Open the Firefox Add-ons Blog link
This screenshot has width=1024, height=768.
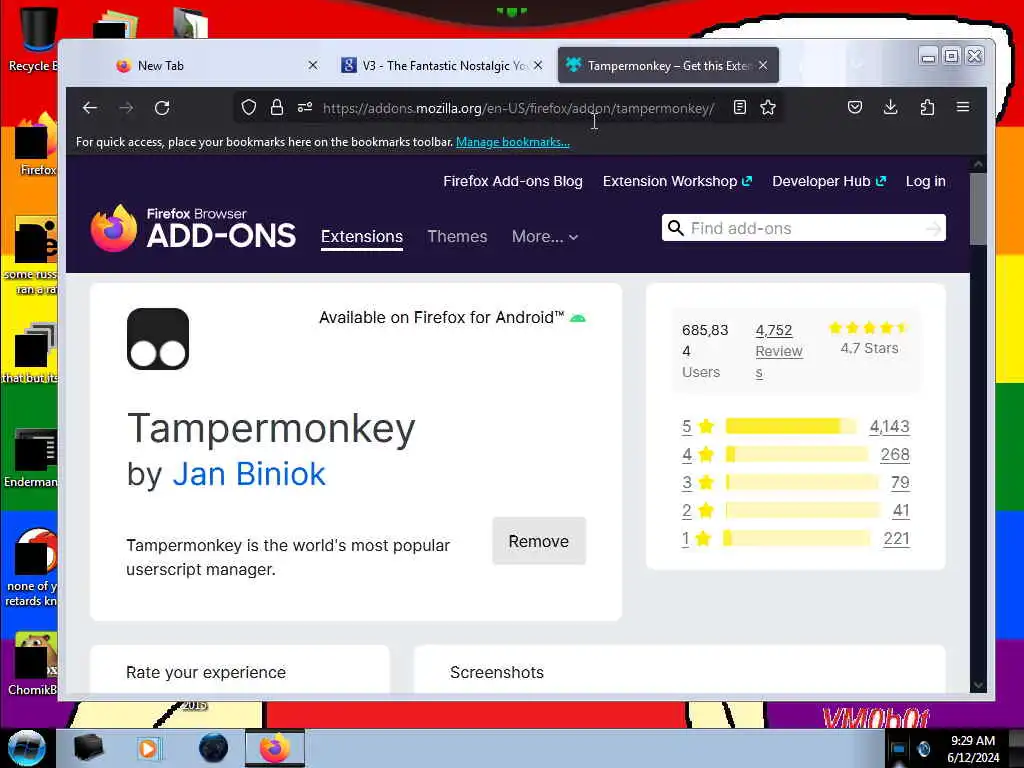click(x=513, y=181)
